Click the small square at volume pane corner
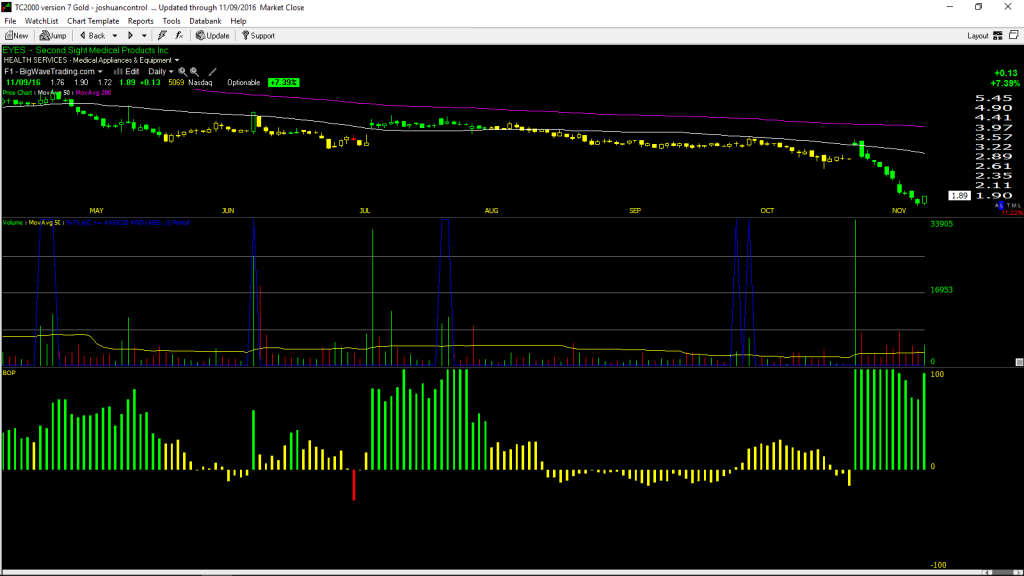The width and height of the screenshot is (1024, 576). pos(1019,362)
